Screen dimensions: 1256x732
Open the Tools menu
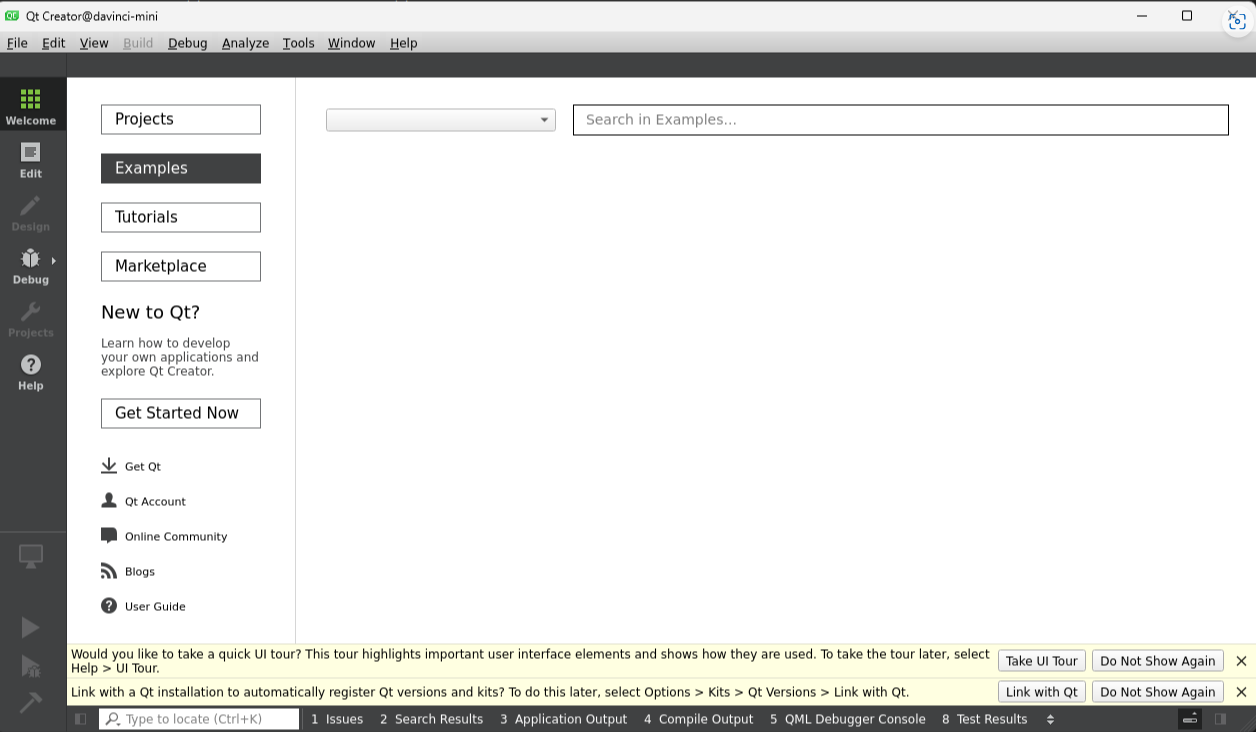pos(298,43)
